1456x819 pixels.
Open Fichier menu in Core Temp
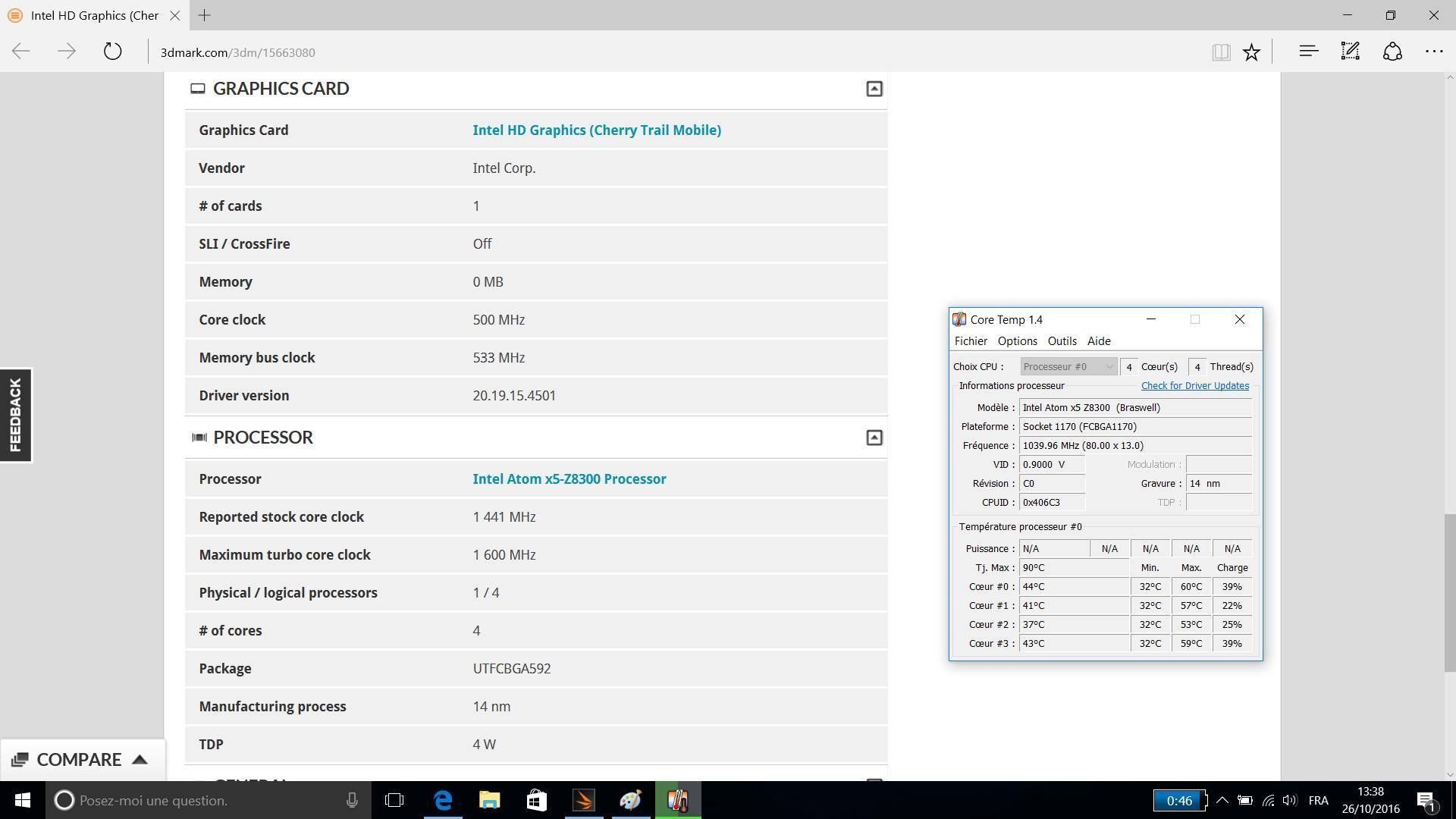(x=971, y=341)
